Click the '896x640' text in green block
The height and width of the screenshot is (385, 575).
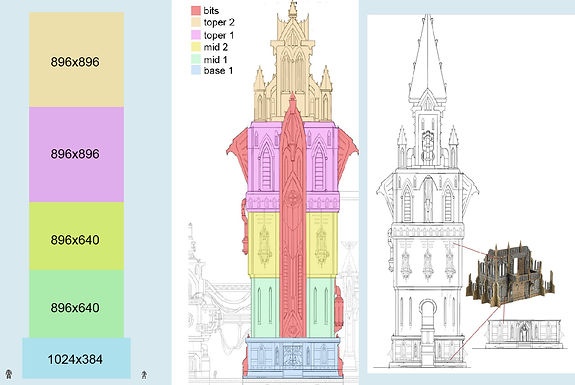tap(75, 308)
